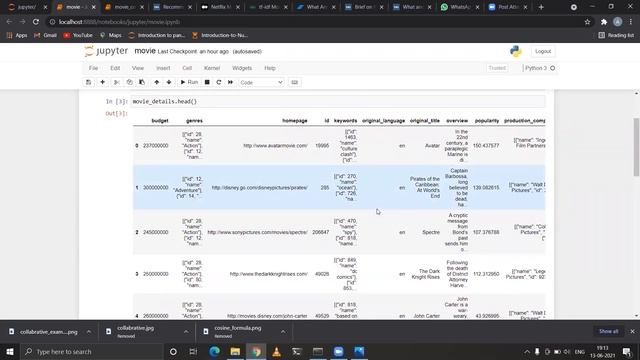Open the Reading list
The width and height of the screenshot is (640, 360).
click(616, 36)
